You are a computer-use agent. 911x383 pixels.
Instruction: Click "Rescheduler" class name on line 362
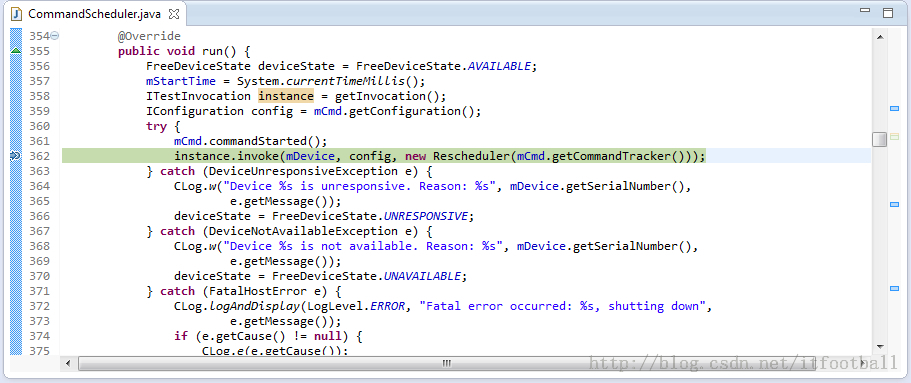click(x=471, y=156)
